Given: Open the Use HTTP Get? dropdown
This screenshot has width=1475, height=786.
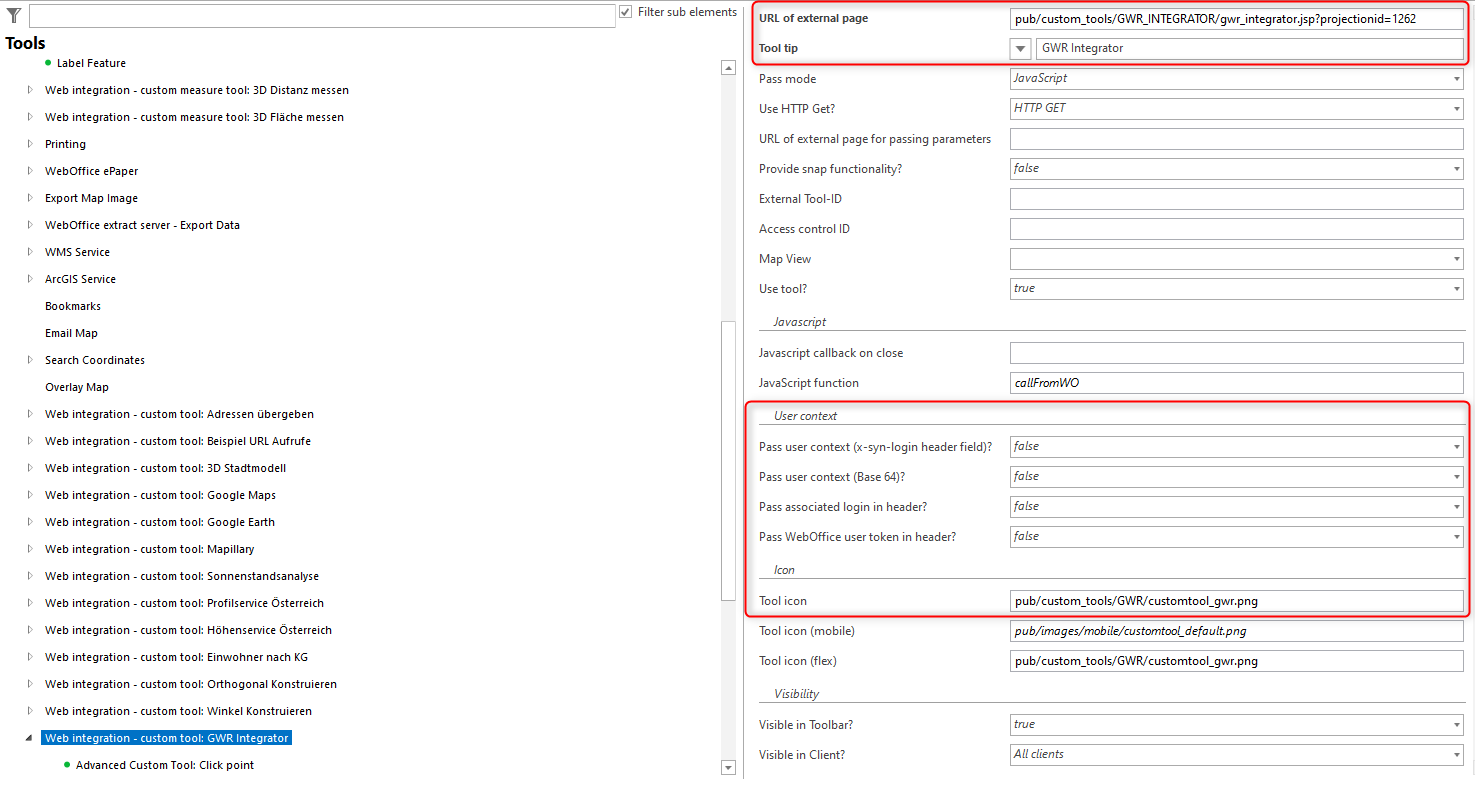Looking at the screenshot, I should pos(1456,108).
